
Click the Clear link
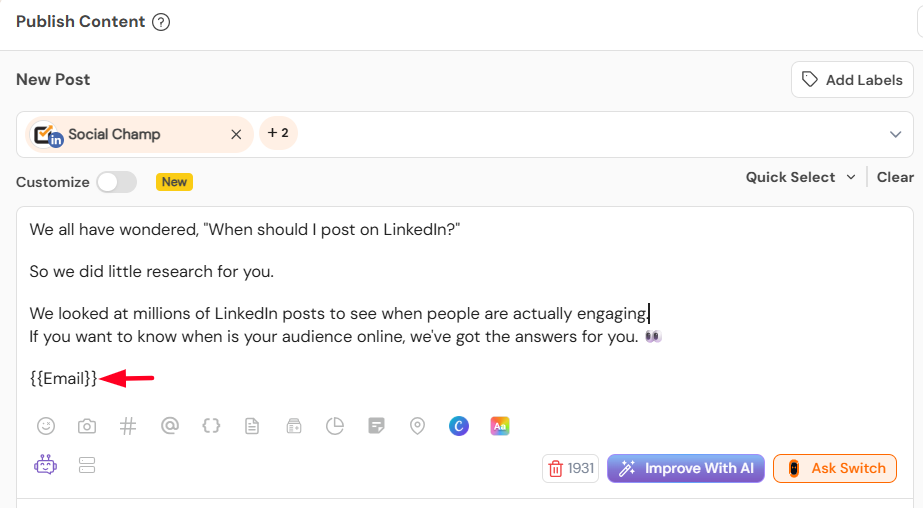pos(895,177)
